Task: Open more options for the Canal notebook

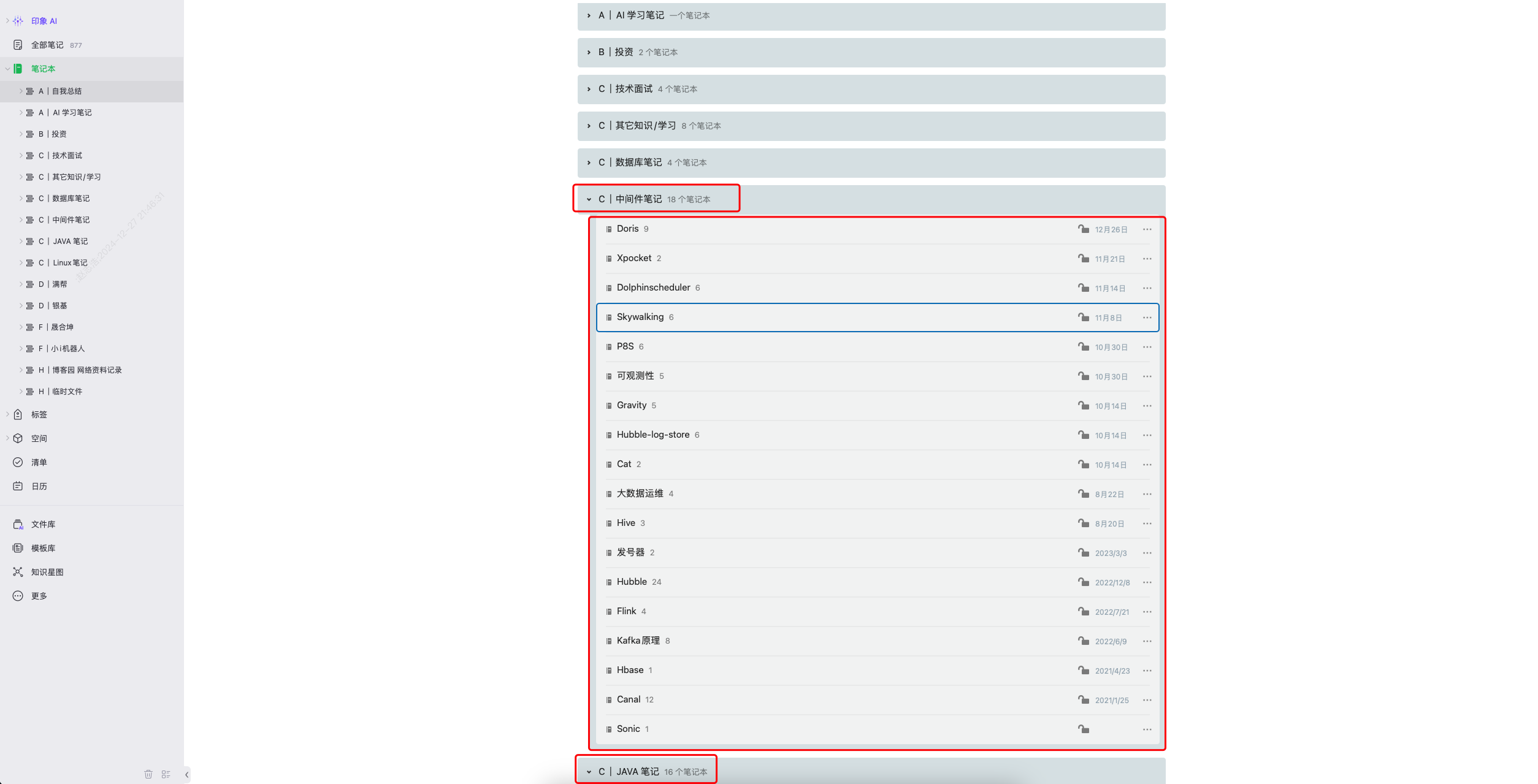Action: tap(1147, 699)
